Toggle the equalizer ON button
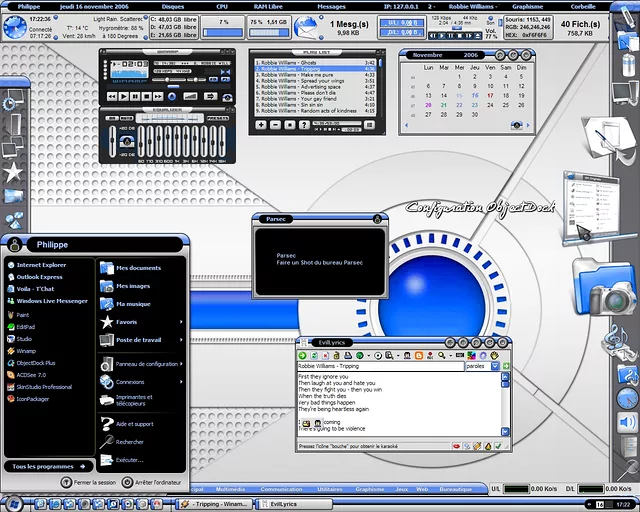Screen dimensions: 640x512 tap(114, 117)
